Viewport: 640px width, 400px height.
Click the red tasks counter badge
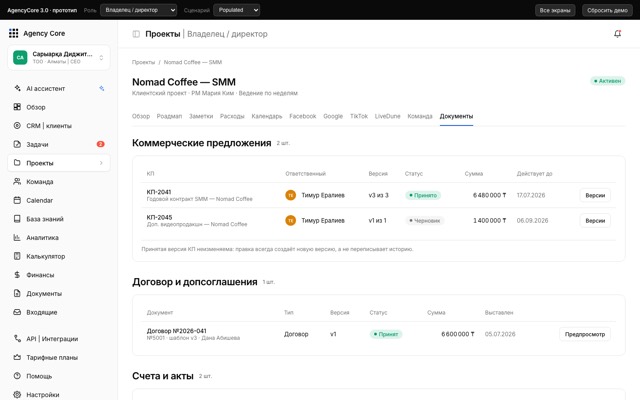pyautogui.click(x=100, y=144)
